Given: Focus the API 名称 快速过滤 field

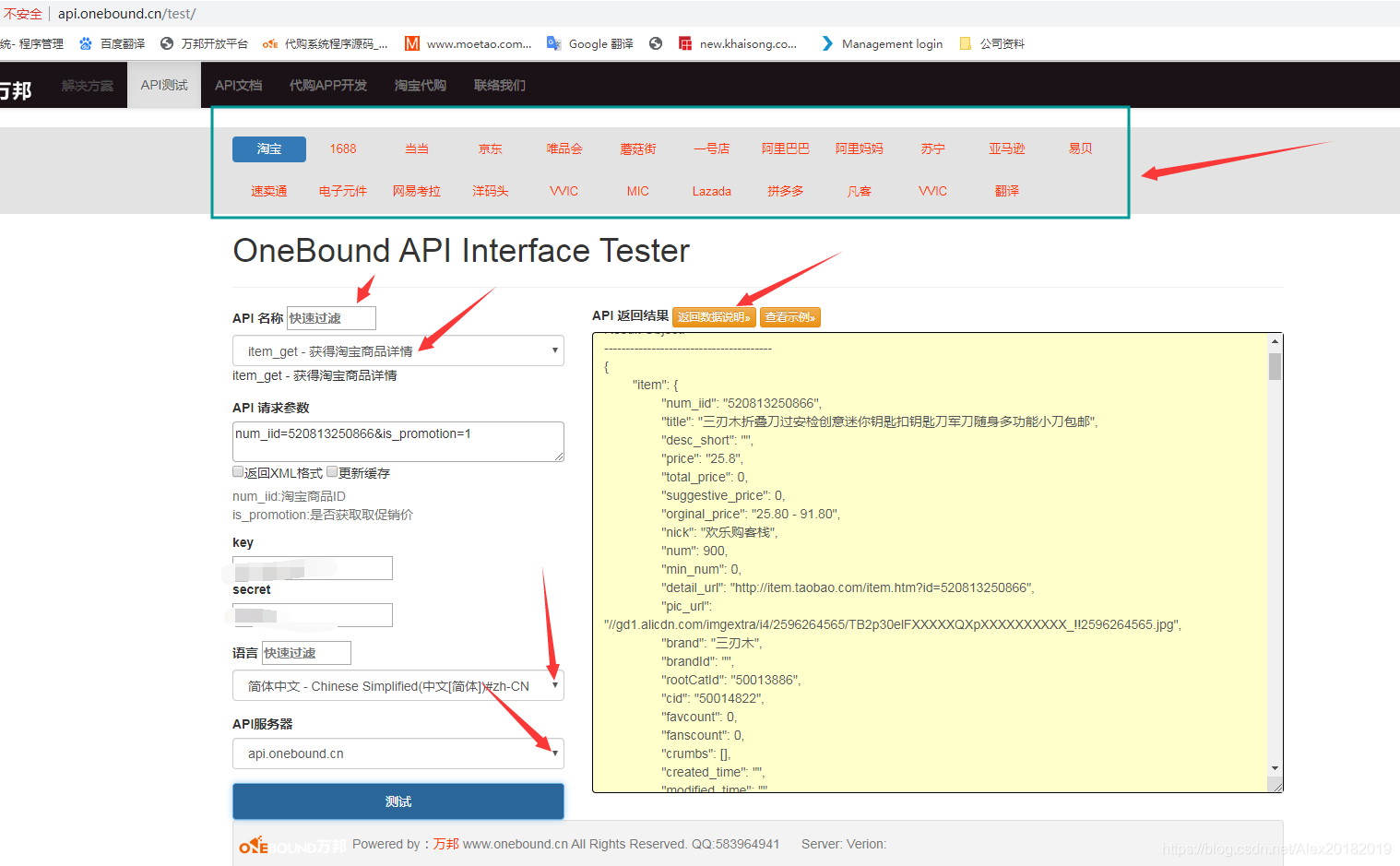Looking at the screenshot, I should [331, 318].
